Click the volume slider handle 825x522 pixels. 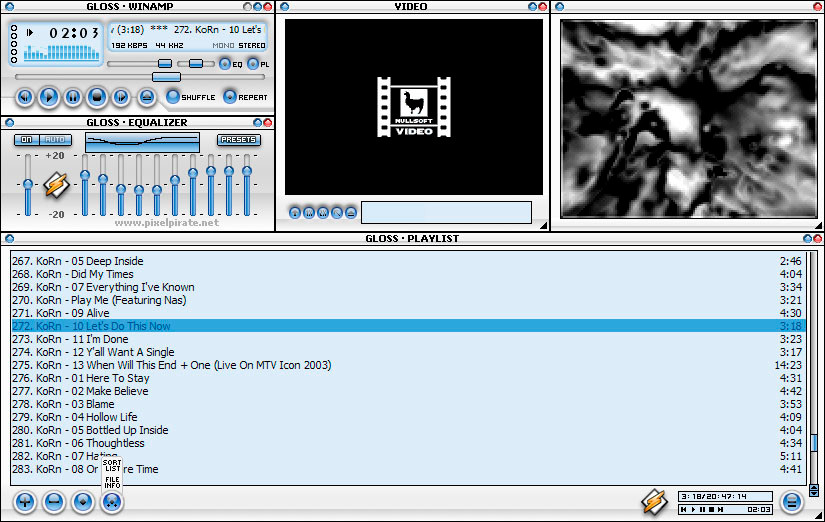coord(165,64)
